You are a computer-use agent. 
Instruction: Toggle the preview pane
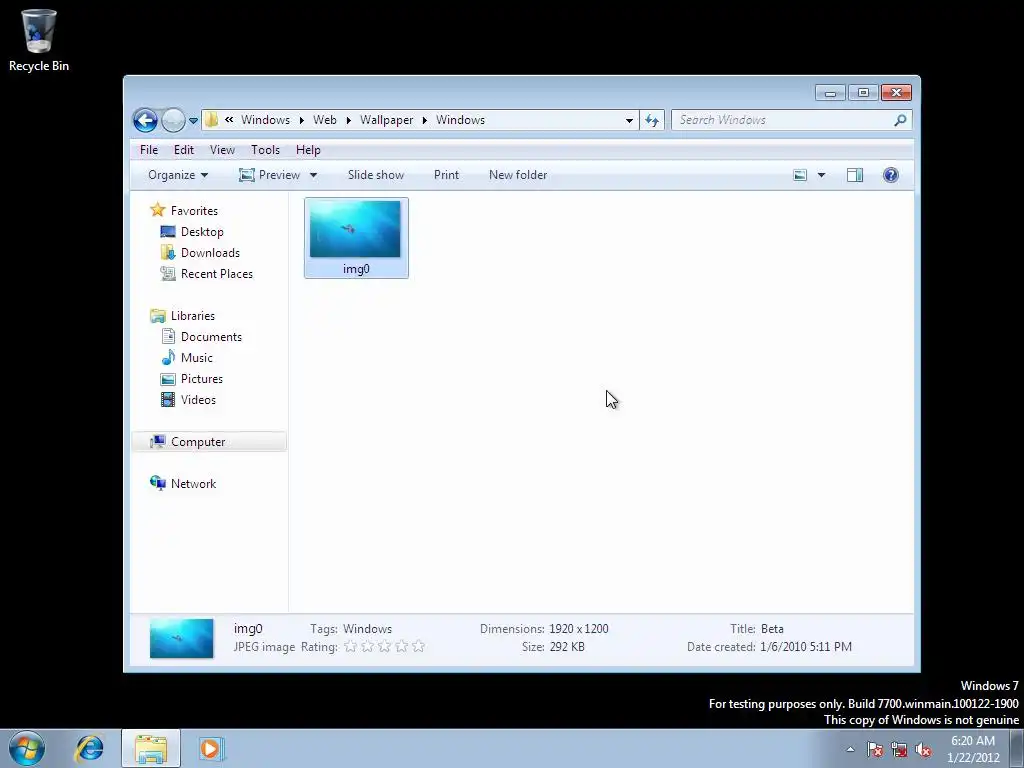(855, 175)
